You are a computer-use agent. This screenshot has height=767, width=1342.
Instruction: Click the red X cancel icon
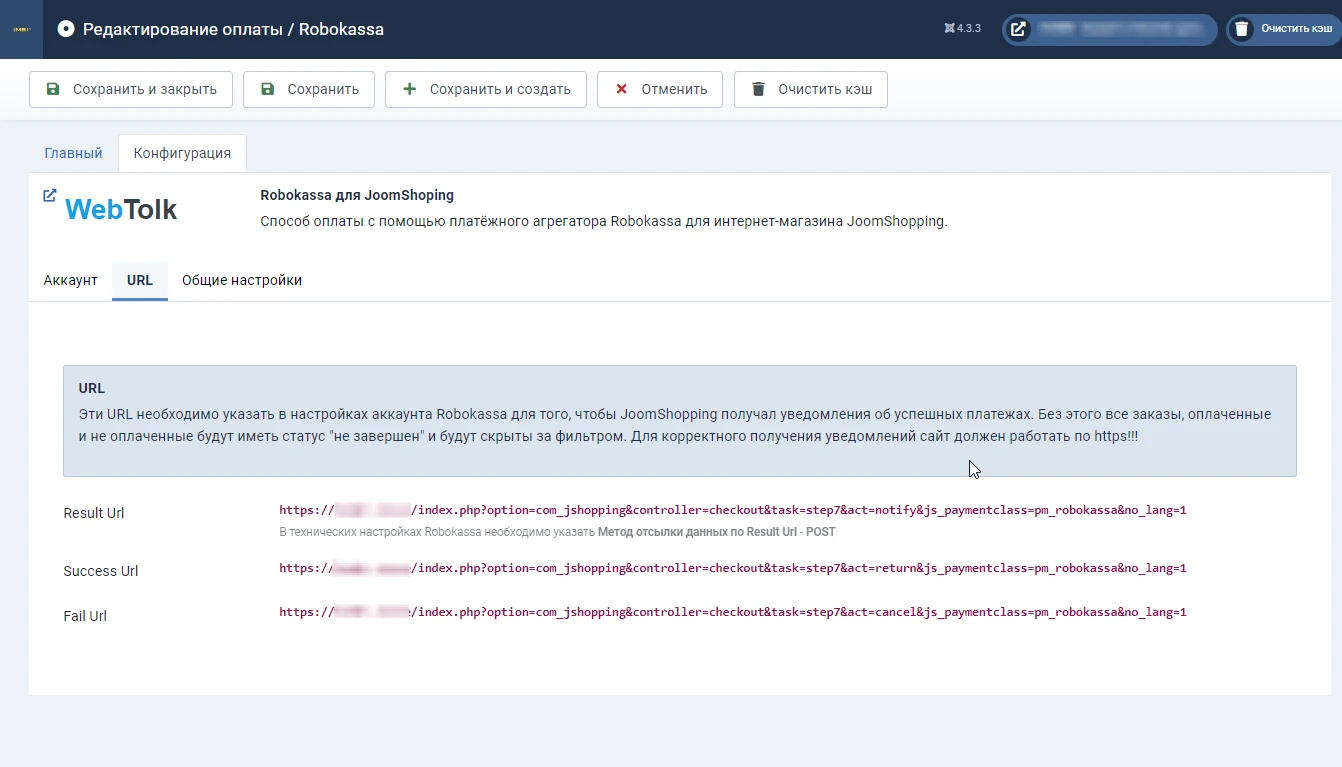tap(621, 89)
